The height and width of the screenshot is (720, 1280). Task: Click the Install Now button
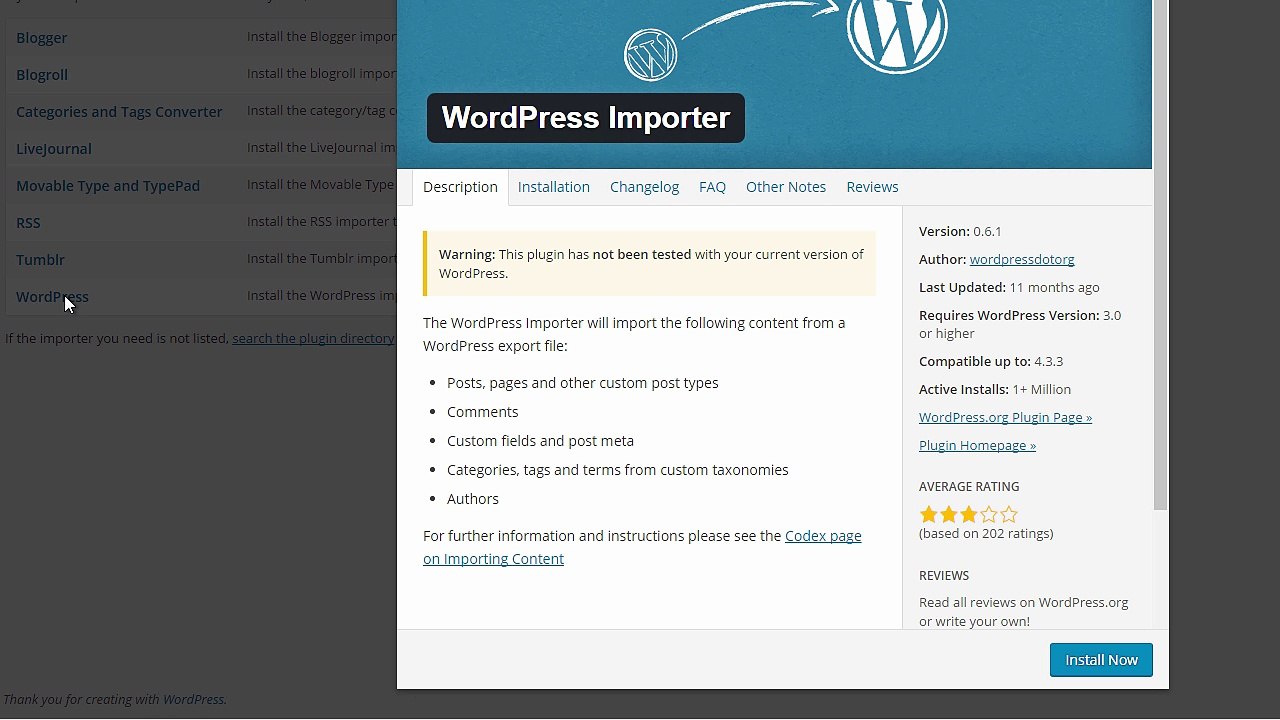pyautogui.click(x=1101, y=660)
